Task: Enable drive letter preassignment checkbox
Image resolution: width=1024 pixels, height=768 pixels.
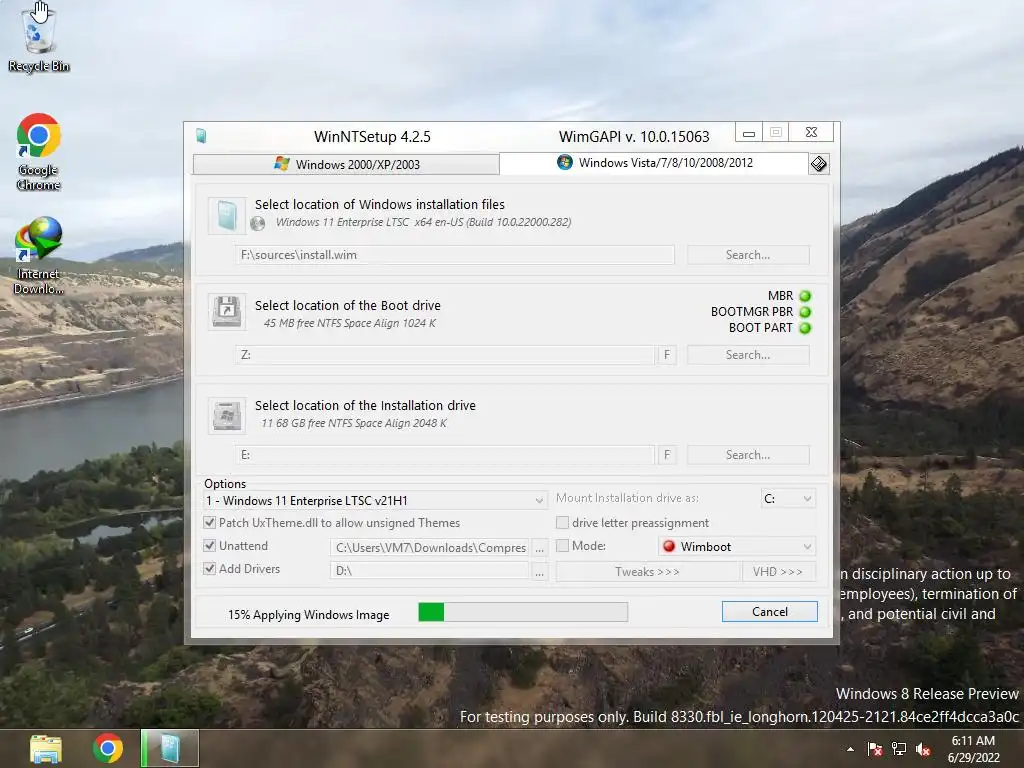Action: [562, 522]
